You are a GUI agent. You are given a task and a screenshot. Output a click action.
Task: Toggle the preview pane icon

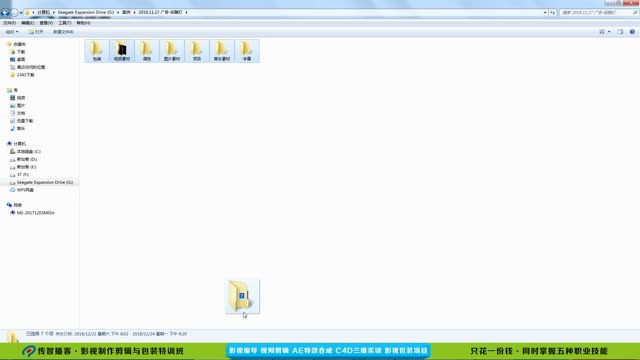click(620, 32)
